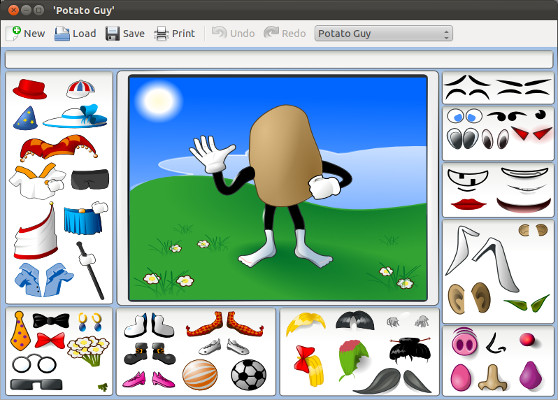The width and height of the screenshot is (558, 400).
Task: Open the Potato Guy playground dropdown
Action: point(383,33)
